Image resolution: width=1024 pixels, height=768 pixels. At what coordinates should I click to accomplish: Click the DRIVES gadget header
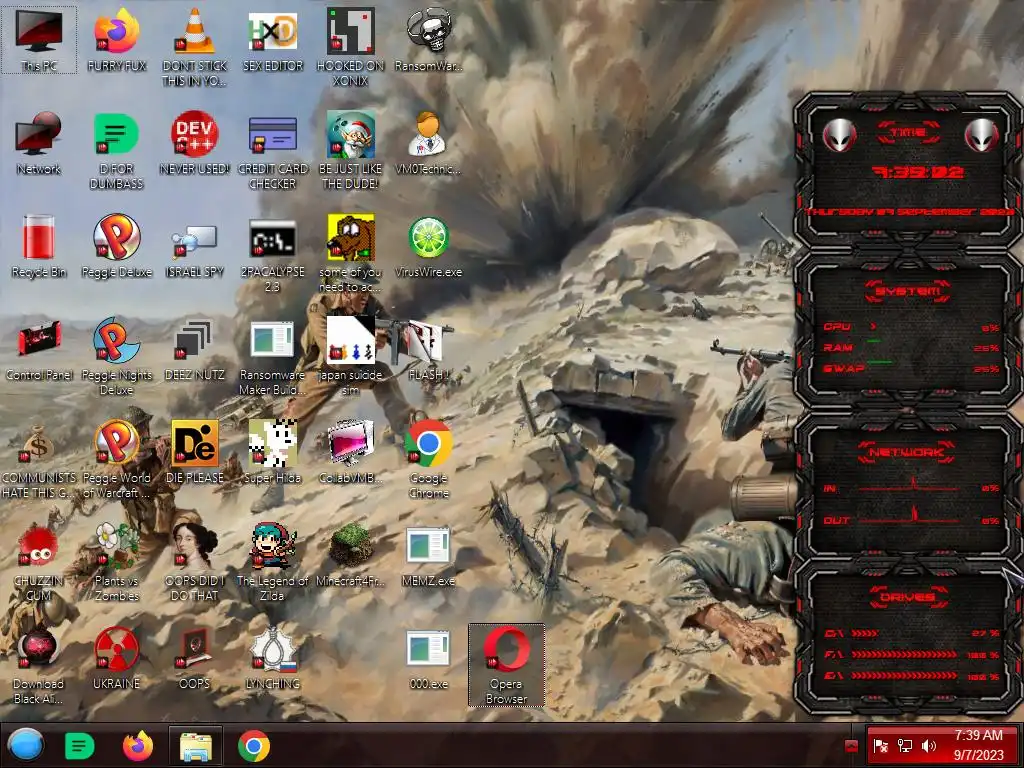(x=908, y=597)
